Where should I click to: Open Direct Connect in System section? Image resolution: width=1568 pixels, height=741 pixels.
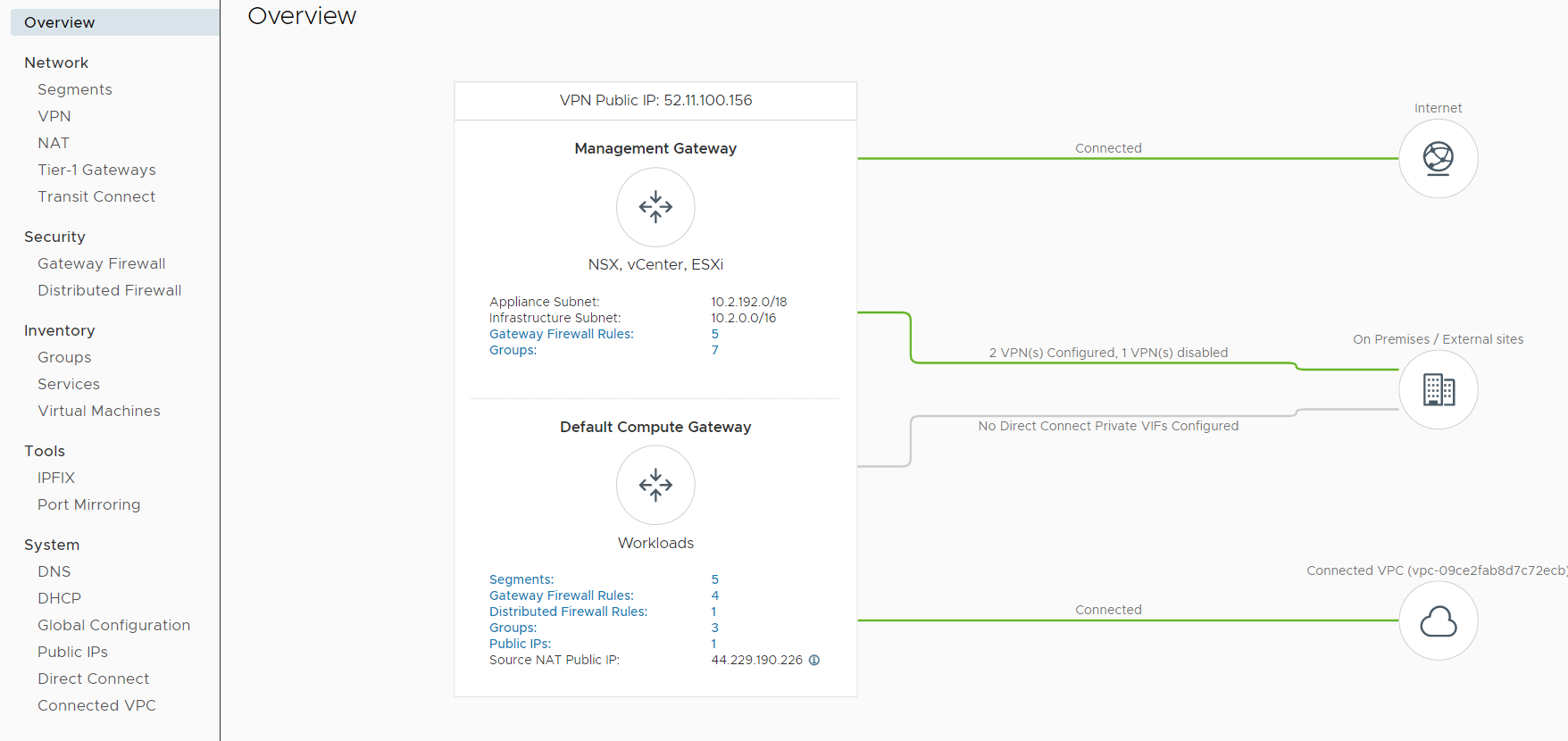click(93, 679)
